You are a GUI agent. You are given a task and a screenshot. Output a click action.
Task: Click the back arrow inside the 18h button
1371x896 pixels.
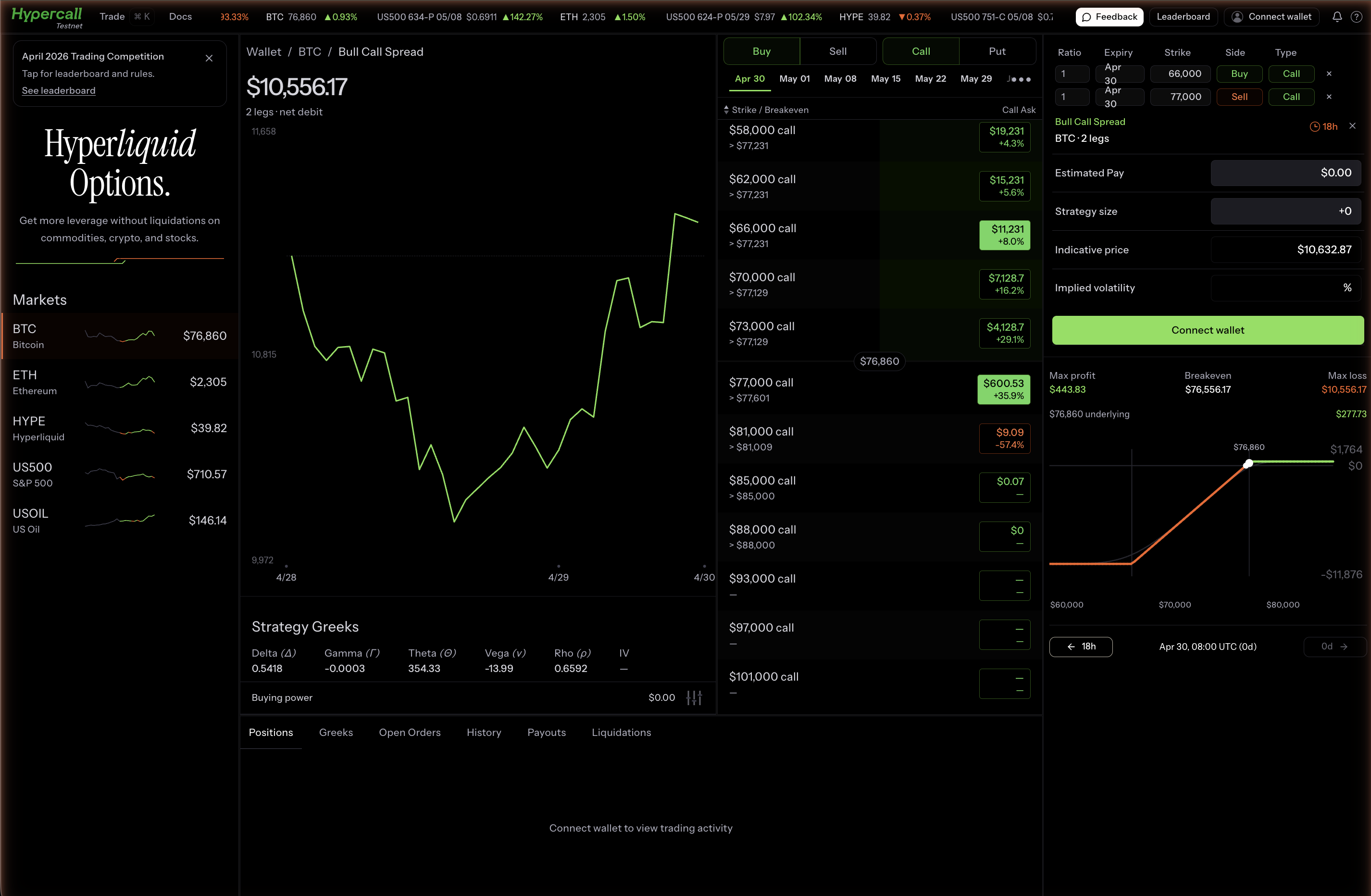[x=1072, y=647]
